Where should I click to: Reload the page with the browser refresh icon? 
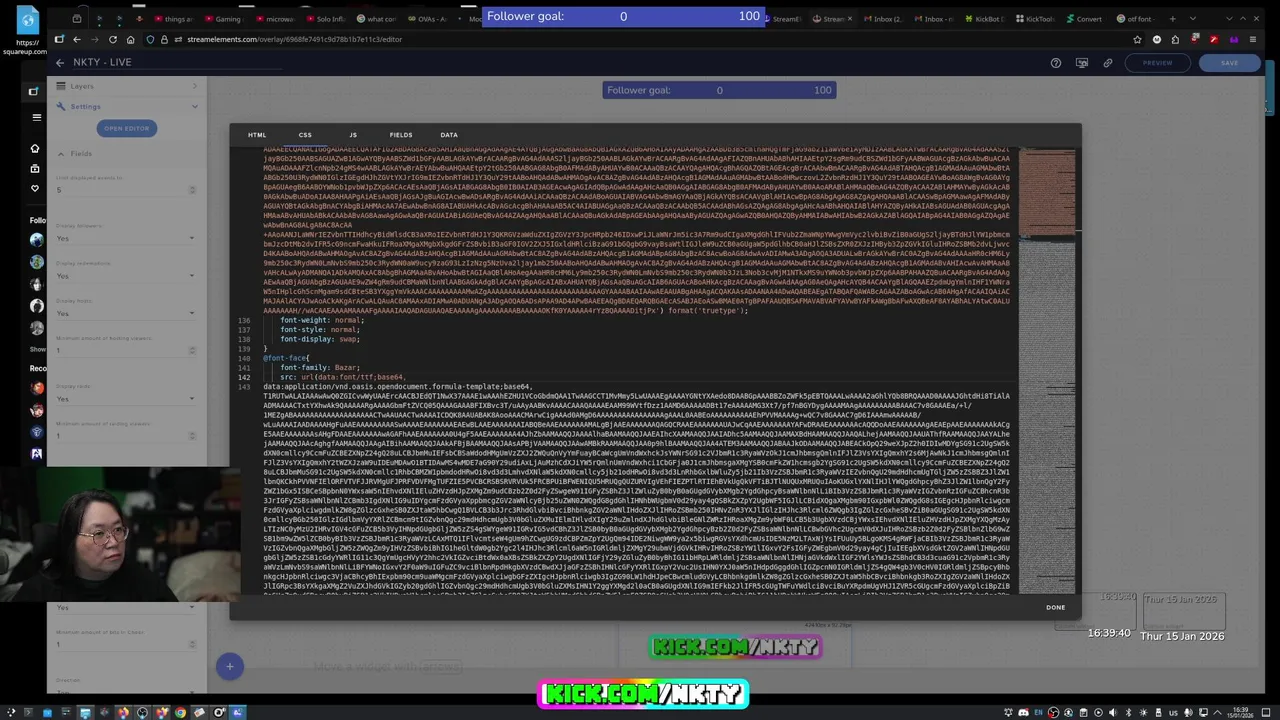(x=112, y=39)
